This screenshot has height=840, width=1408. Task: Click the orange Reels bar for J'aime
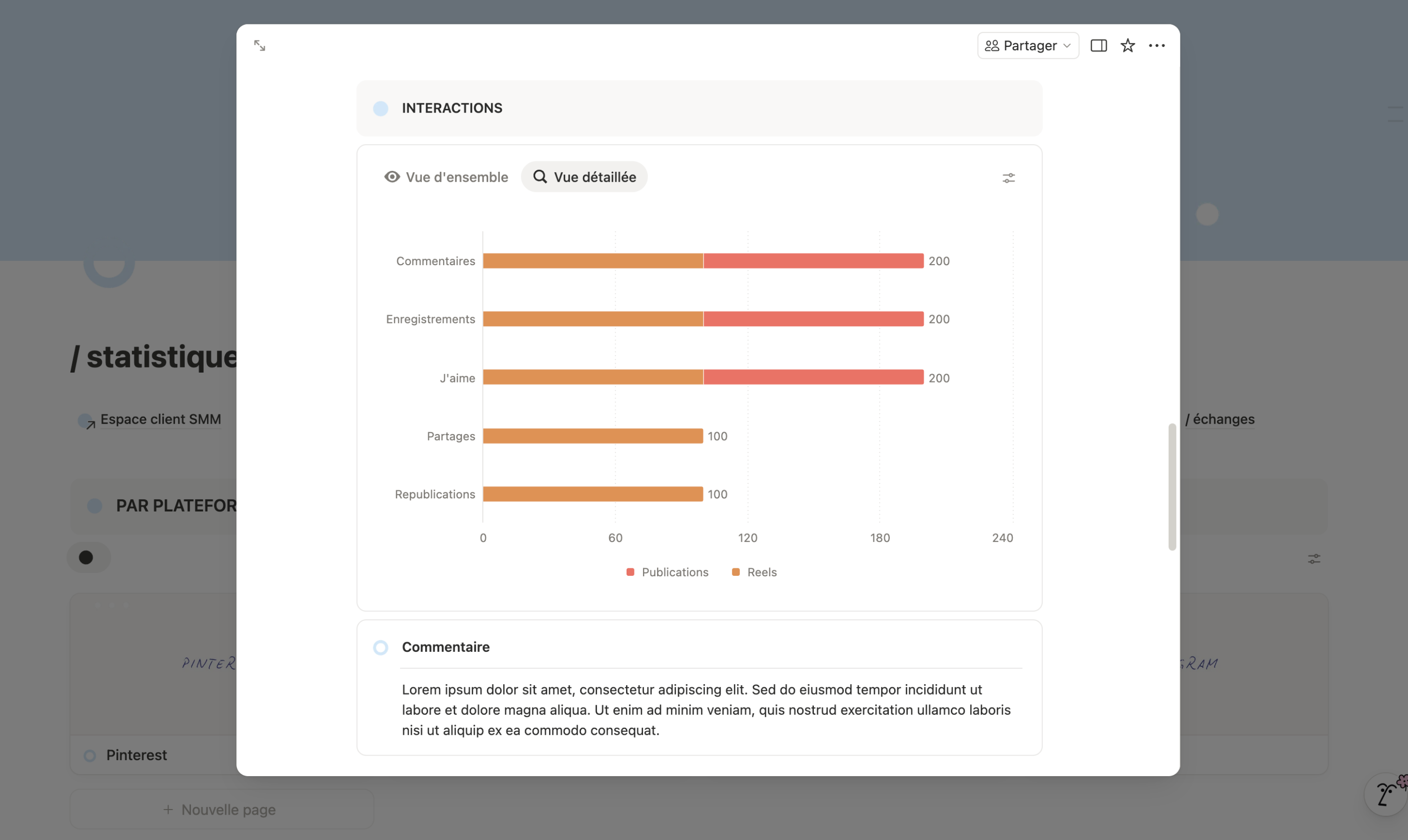click(x=593, y=378)
